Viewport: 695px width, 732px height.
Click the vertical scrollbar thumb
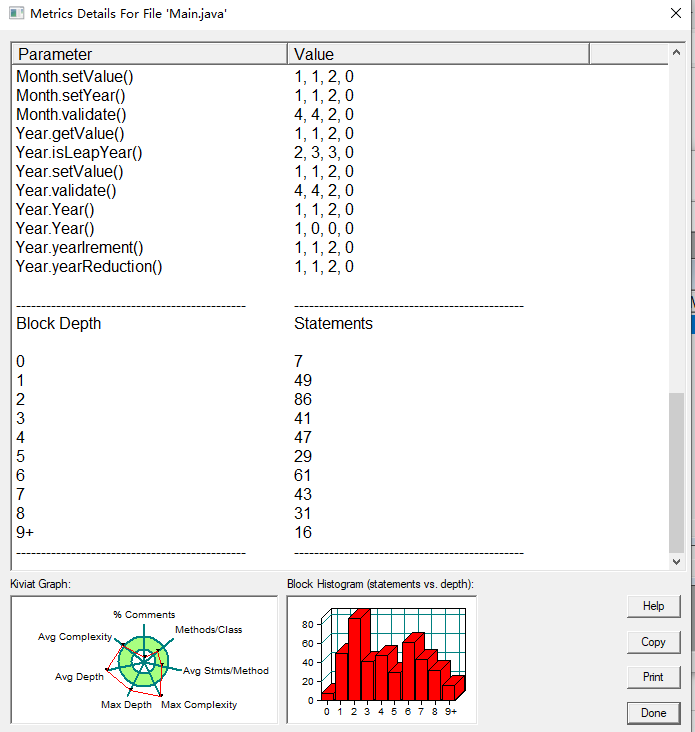click(676, 472)
